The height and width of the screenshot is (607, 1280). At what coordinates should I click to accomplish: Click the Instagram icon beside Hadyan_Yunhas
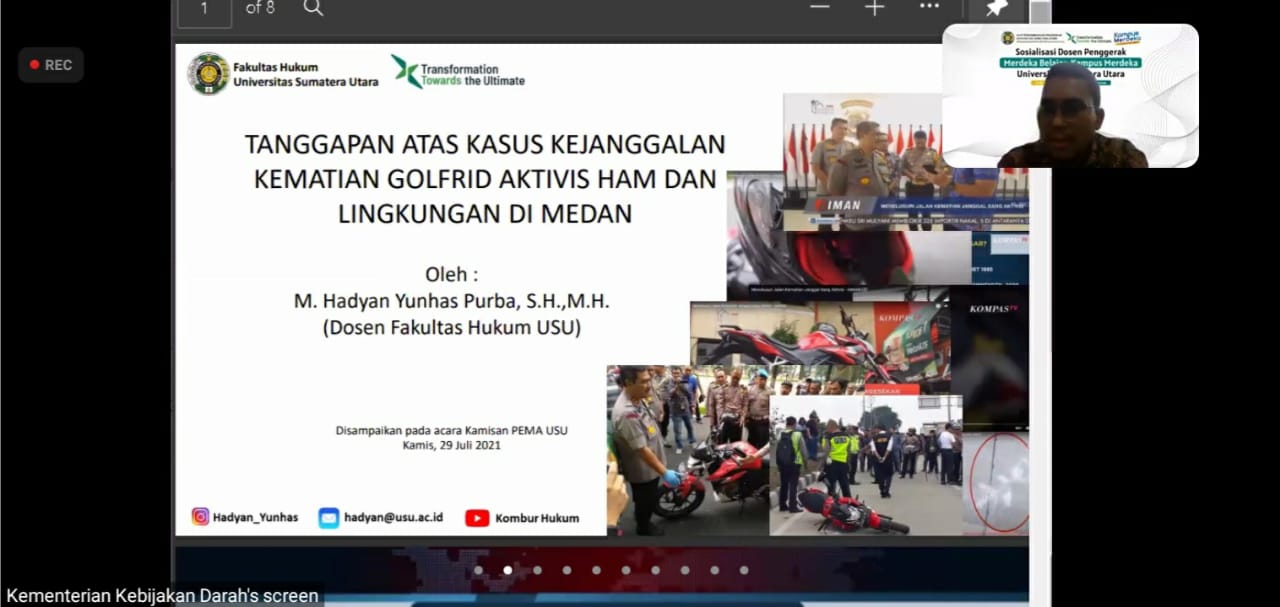[201, 517]
